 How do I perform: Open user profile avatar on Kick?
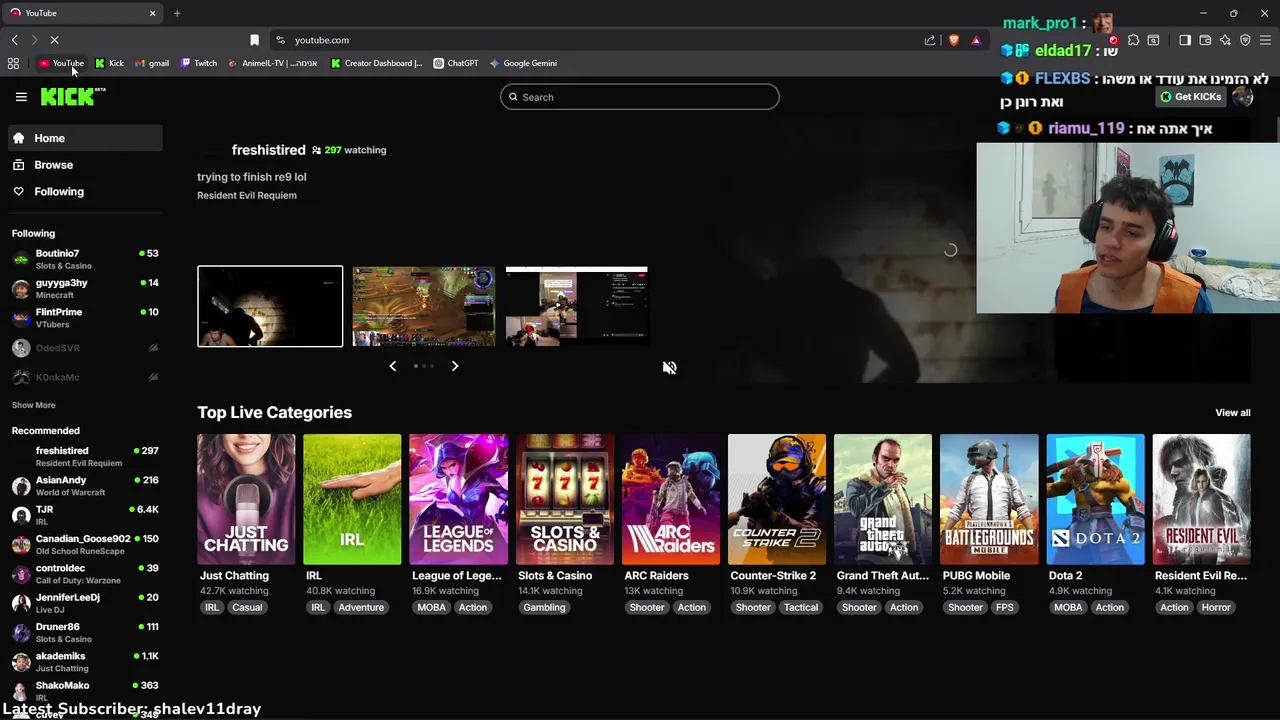[1242, 96]
